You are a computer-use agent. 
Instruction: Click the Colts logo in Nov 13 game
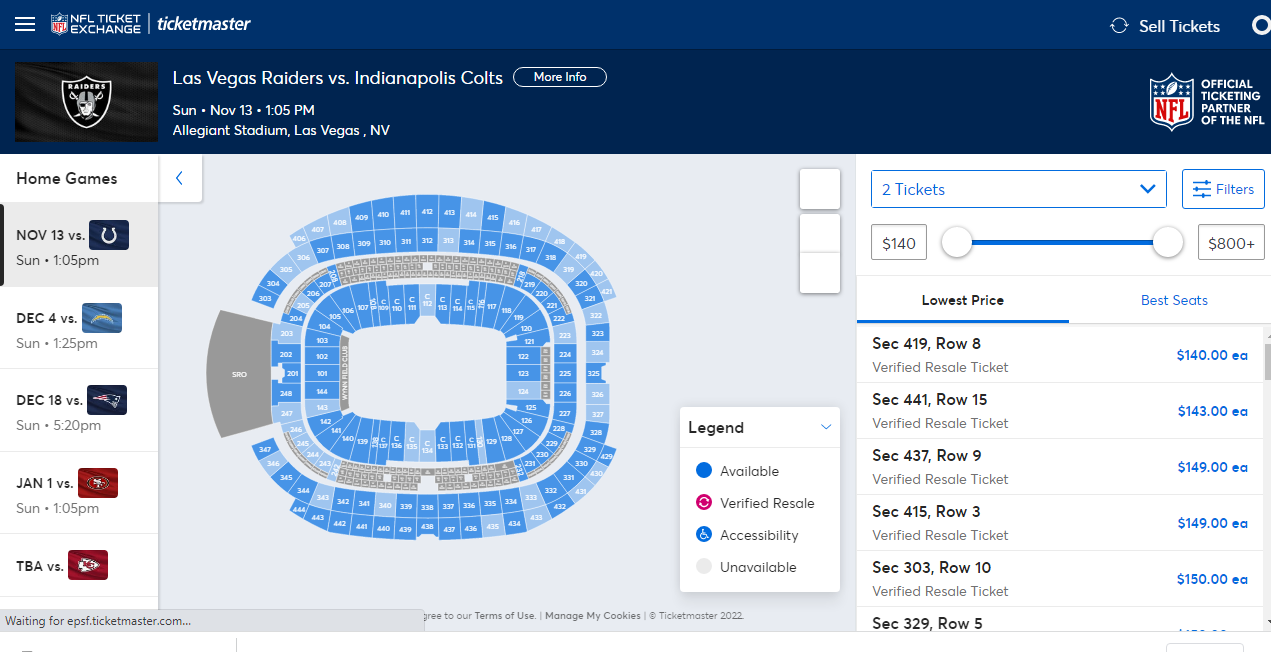point(108,235)
